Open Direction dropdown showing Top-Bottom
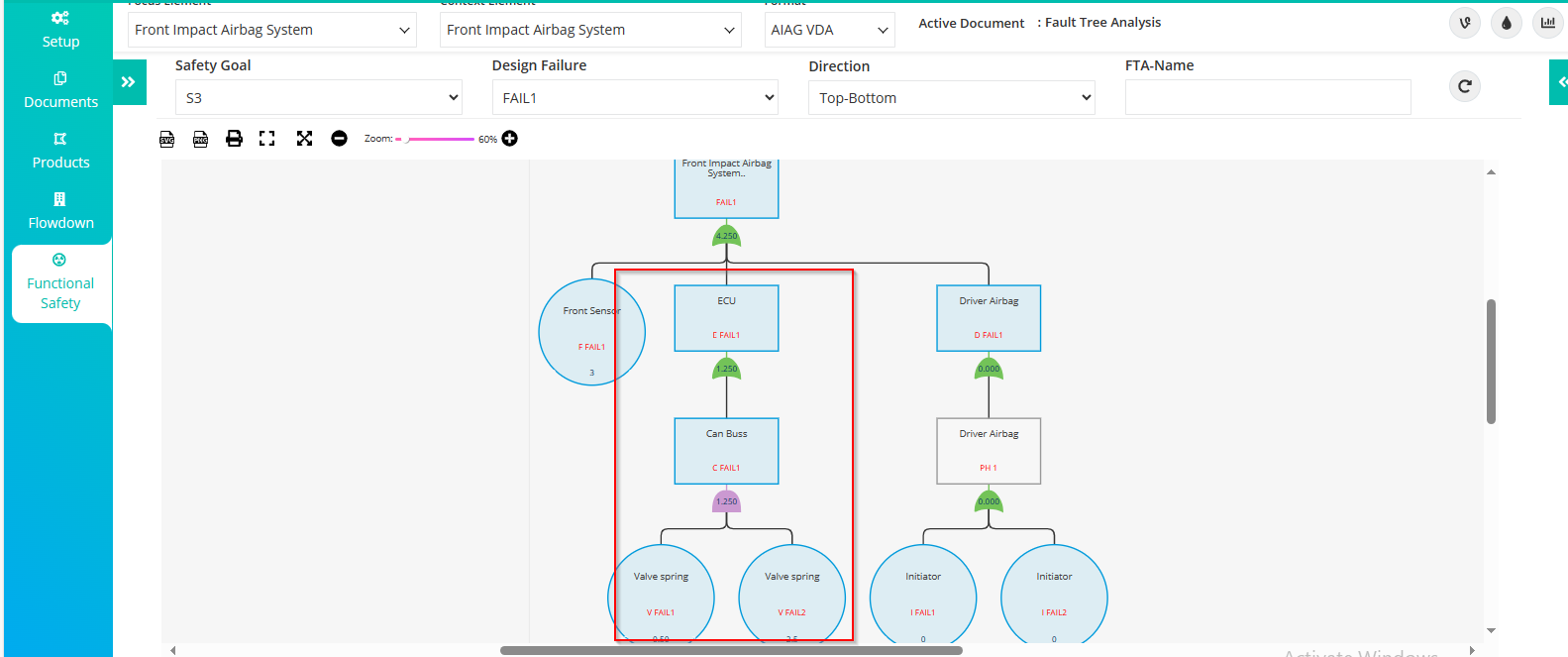Viewport: 1568px width, 657px height. (x=952, y=98)
